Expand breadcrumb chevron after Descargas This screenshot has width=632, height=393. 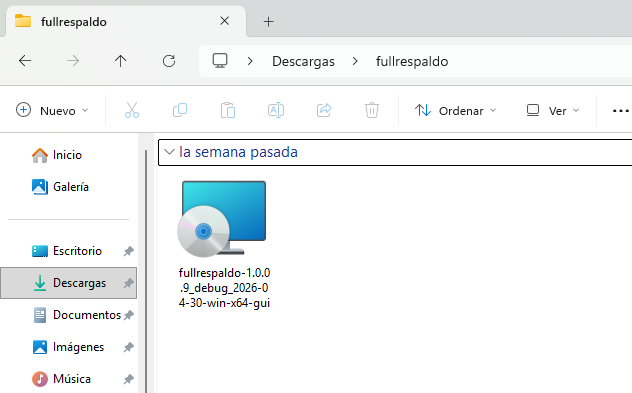355,61
